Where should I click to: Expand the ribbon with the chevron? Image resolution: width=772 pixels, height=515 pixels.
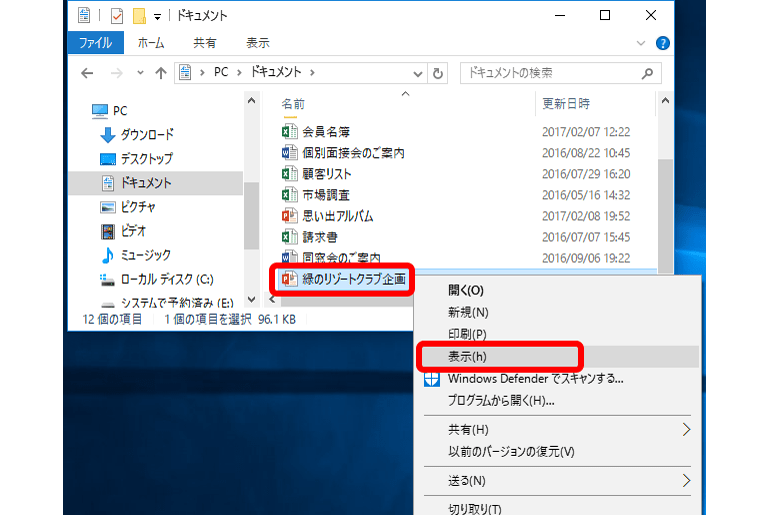[x=641, y=43]
